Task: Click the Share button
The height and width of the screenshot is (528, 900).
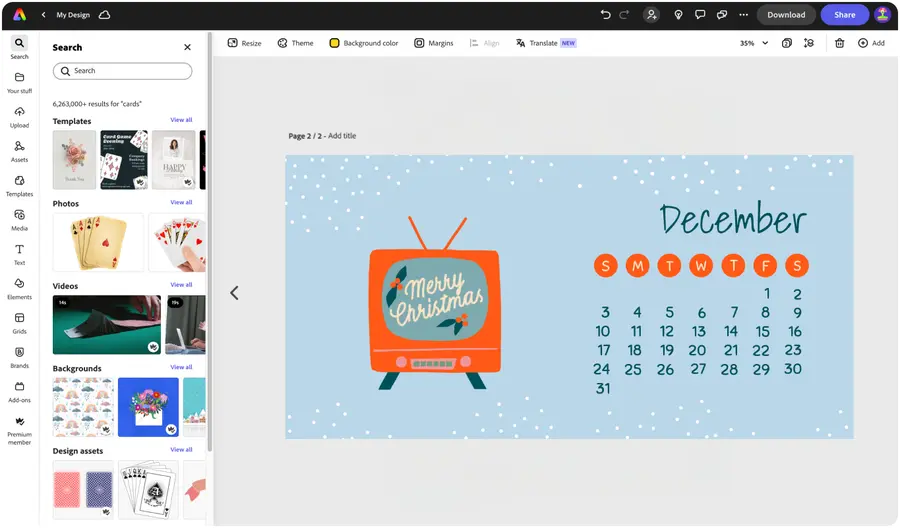Action: 844,15
